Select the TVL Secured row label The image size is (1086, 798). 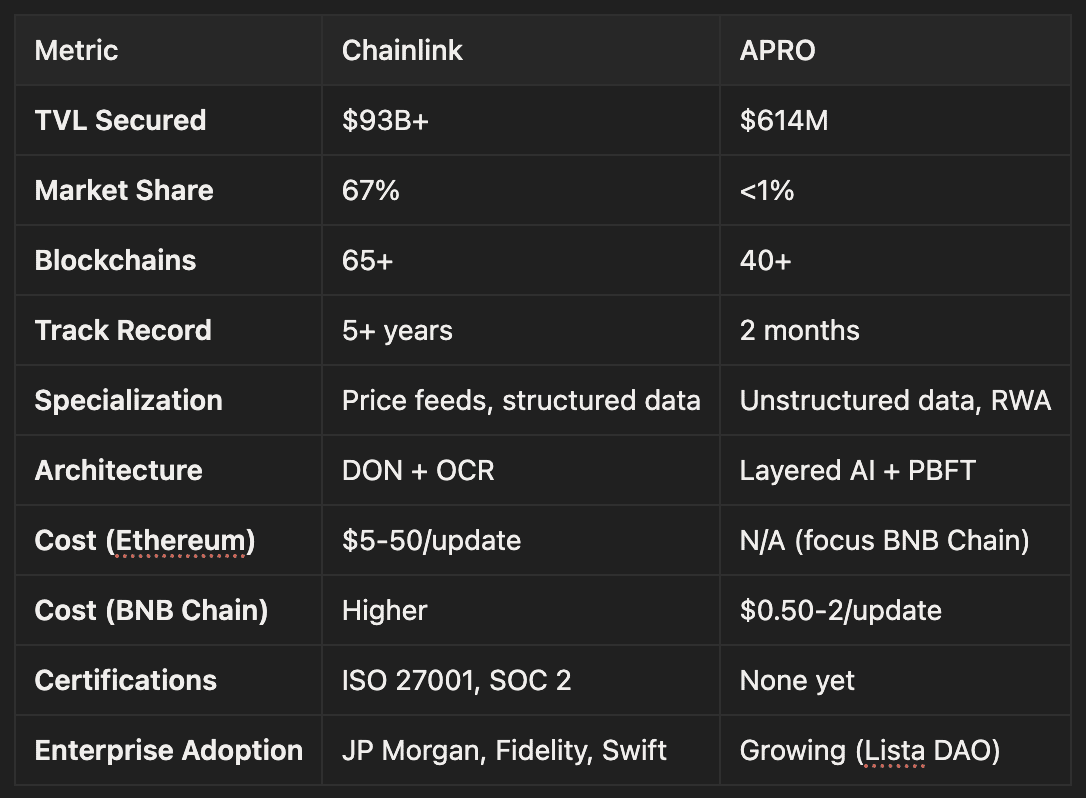(121, 121)
